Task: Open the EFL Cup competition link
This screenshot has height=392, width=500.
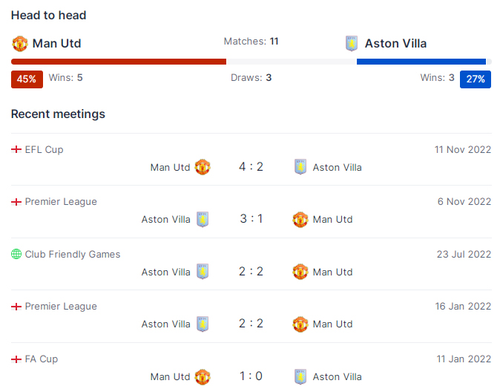Action: pyautogui.click(x=44, y=150)
